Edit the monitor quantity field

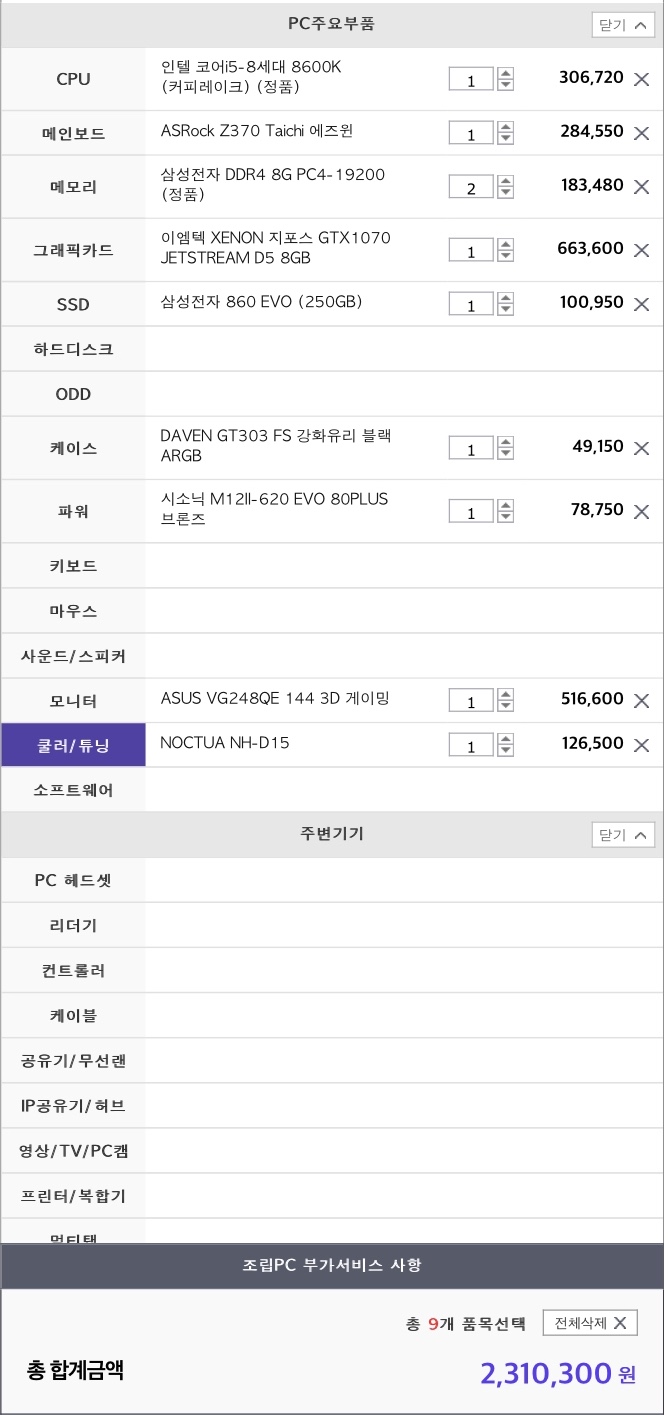pyautogui.click(x=471, y=702)
